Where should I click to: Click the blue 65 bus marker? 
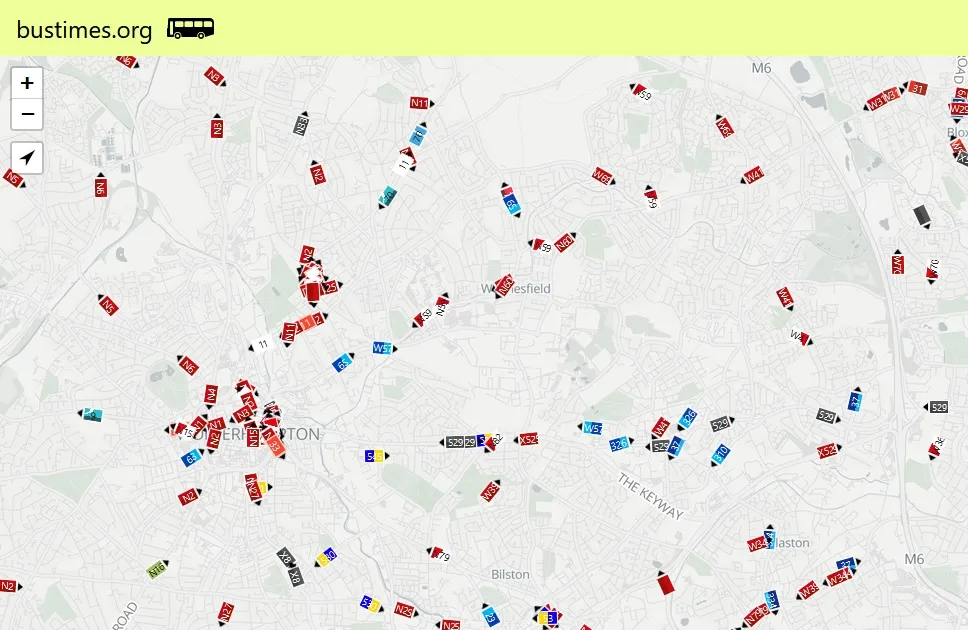coord(343,363)
